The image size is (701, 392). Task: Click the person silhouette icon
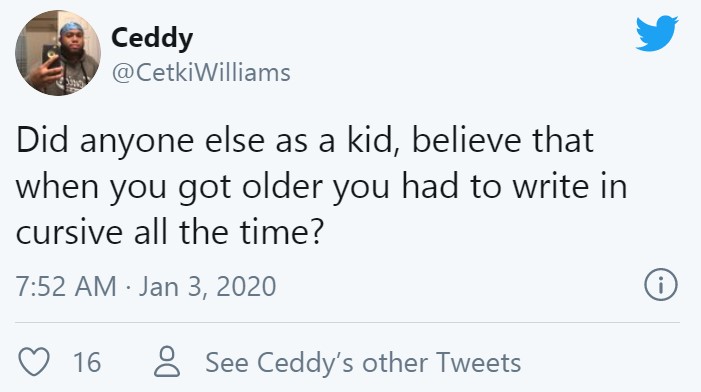coord(167,361)
